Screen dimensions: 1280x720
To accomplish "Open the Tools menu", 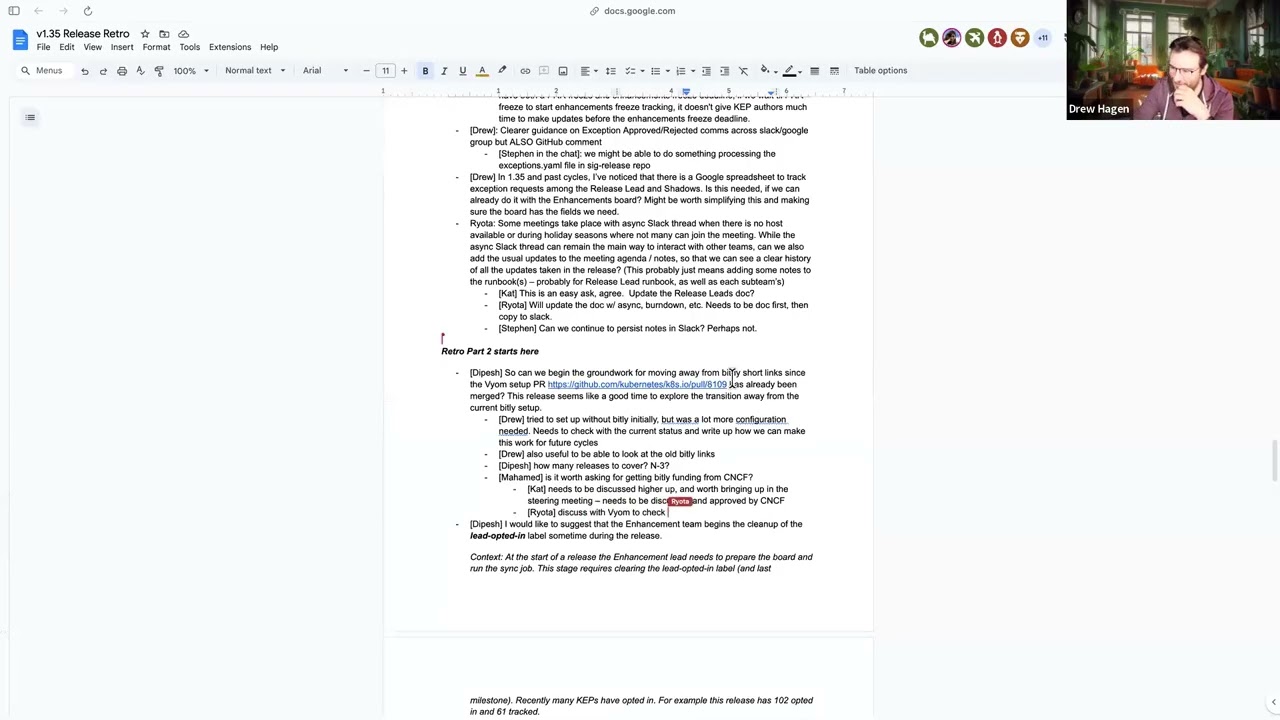I will [189, 47].
